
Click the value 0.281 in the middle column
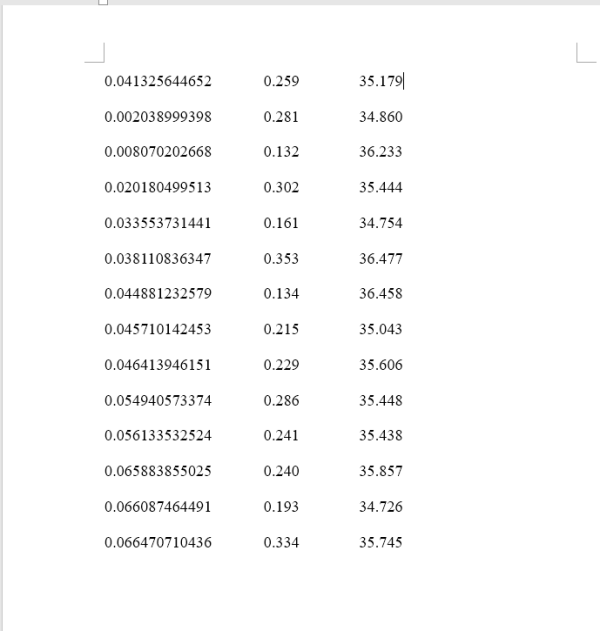(281, 117)
